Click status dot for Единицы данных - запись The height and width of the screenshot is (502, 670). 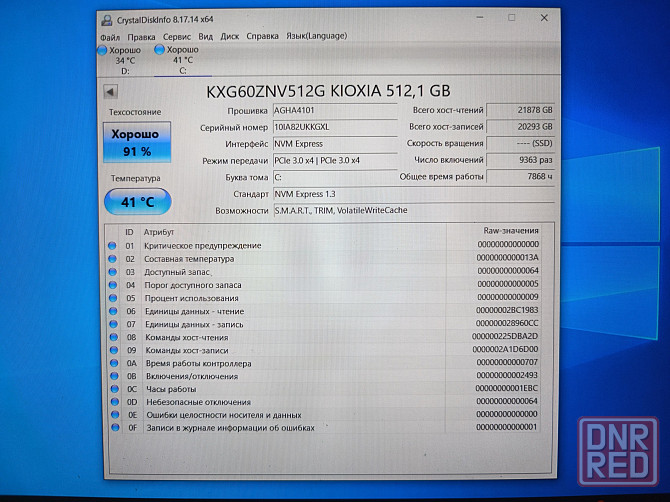[113, 324]
